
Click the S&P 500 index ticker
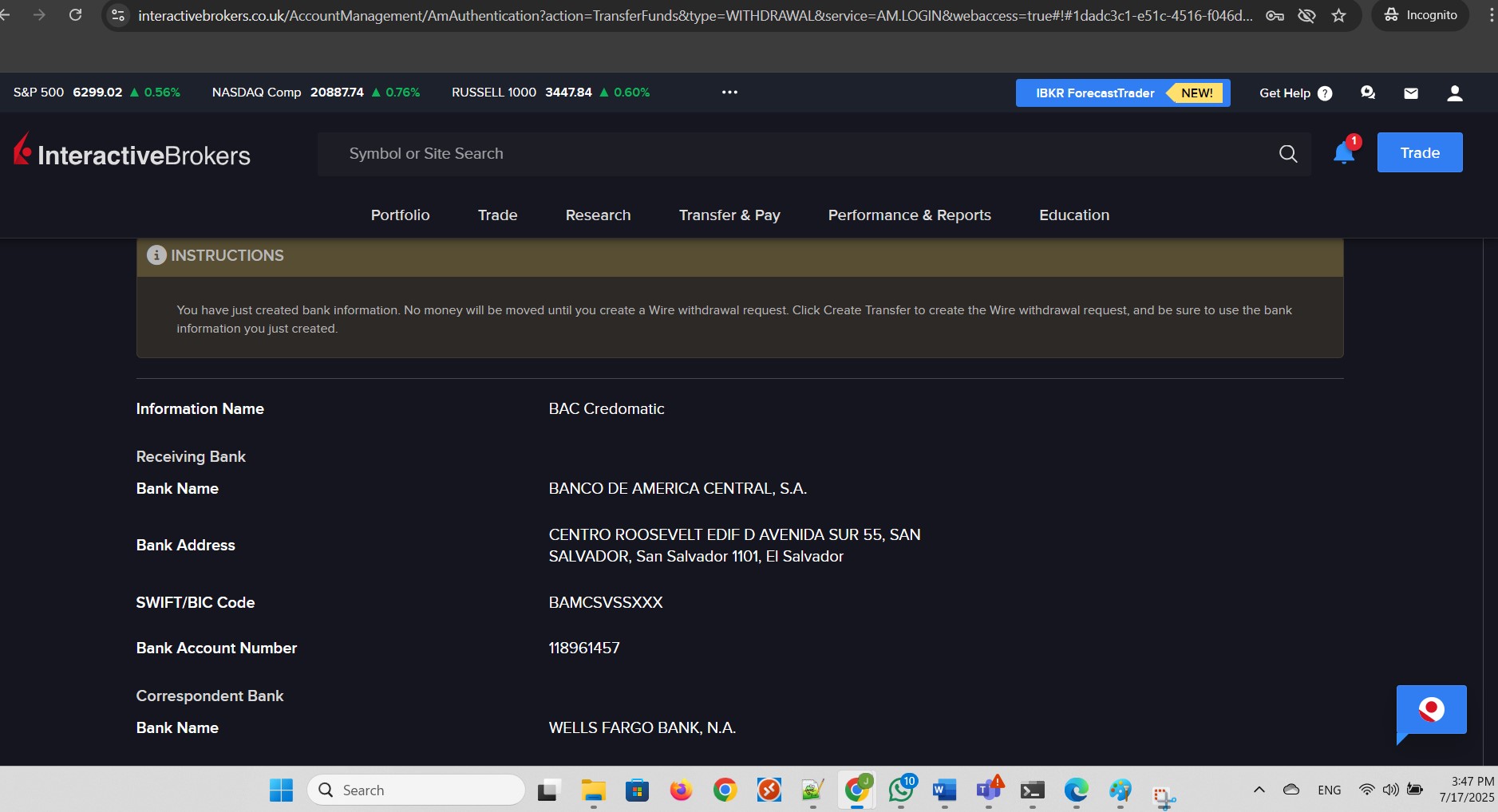point(97,93)
